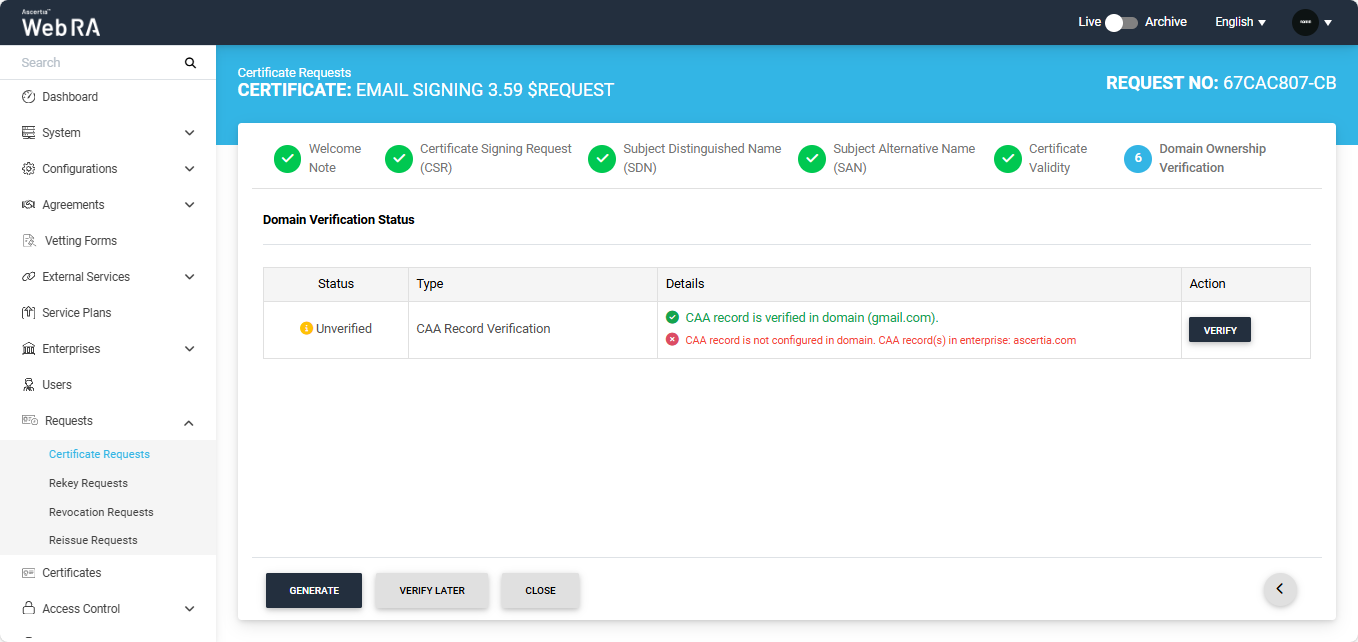The height and width of the screenshot is (642, 1358).
Task: Click the Certificate Requests breadcrumb link
Action: pos(294,73)
